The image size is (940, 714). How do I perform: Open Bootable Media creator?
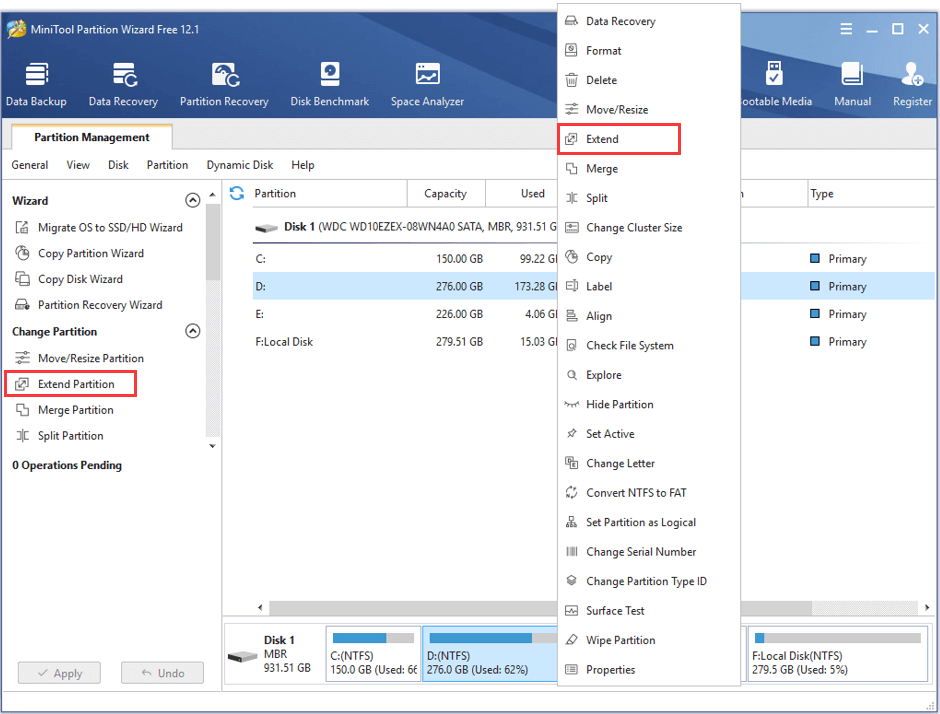click(x=776, y=84)
